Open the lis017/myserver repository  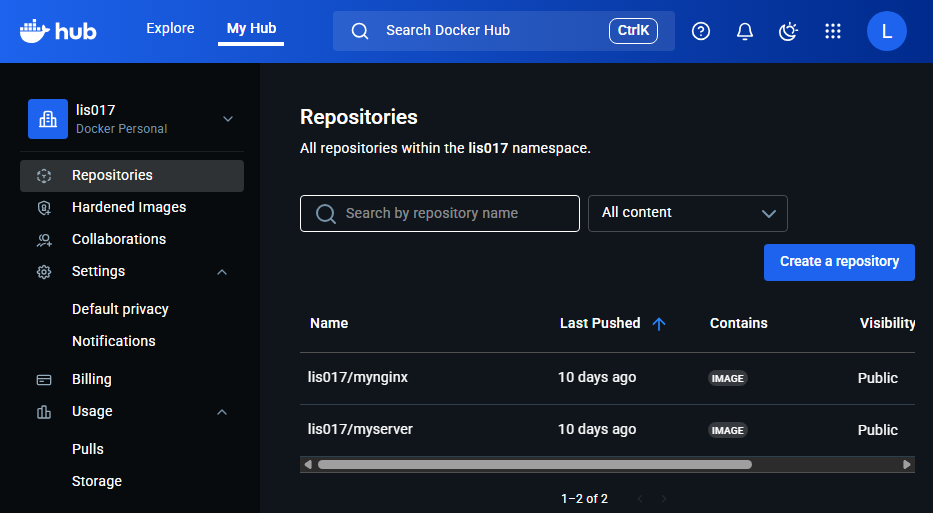click(360, 429)
